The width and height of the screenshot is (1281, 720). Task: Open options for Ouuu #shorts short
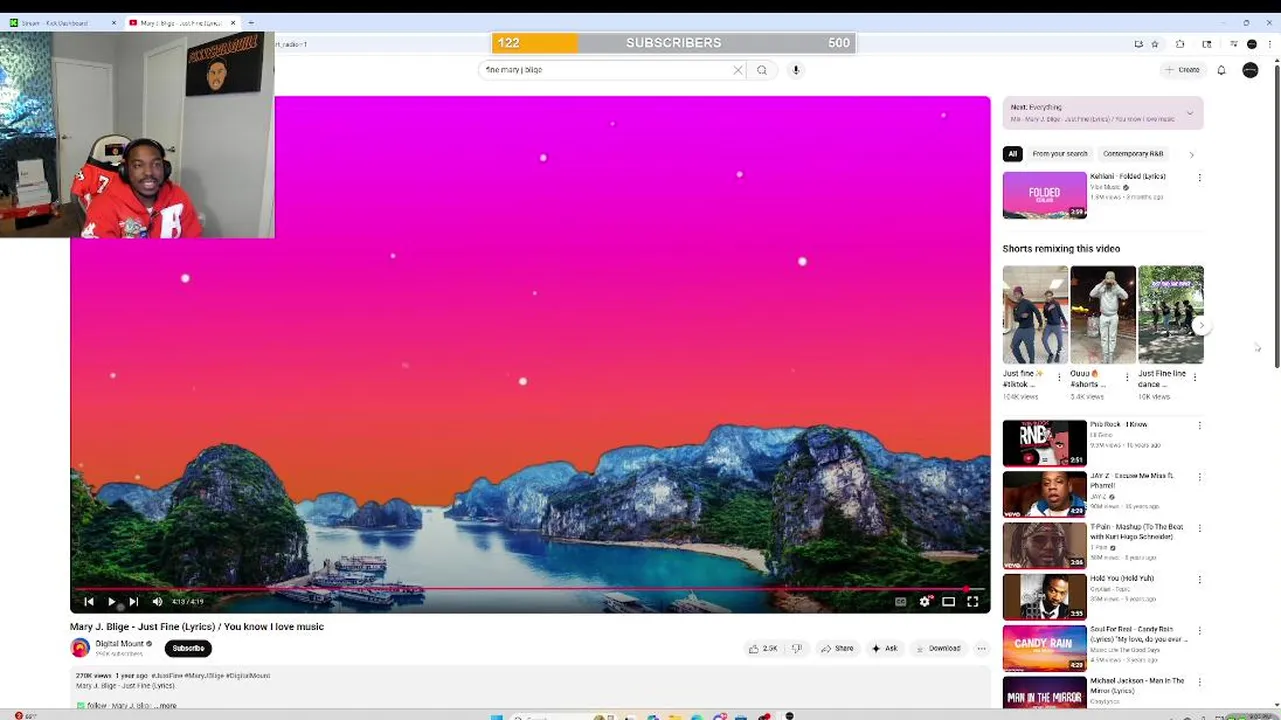[1127, 377]
